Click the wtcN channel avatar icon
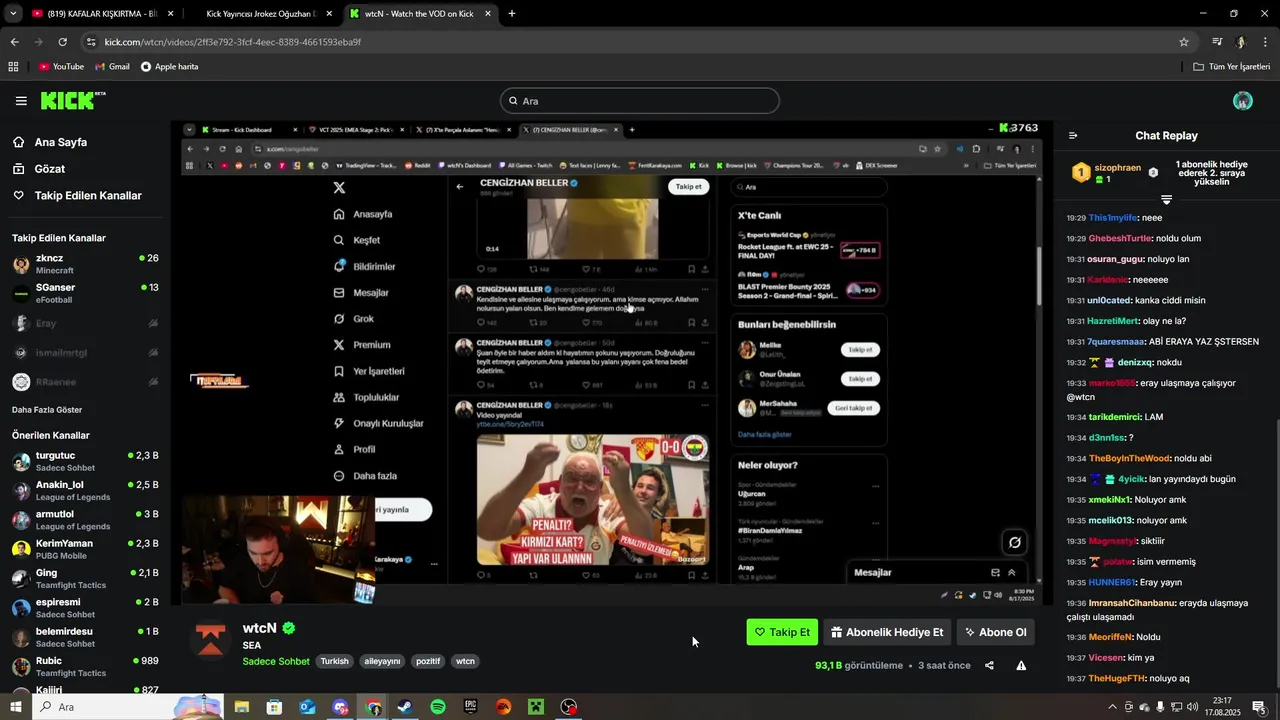Screen dimensions: 1280x720 click(211, 640)
